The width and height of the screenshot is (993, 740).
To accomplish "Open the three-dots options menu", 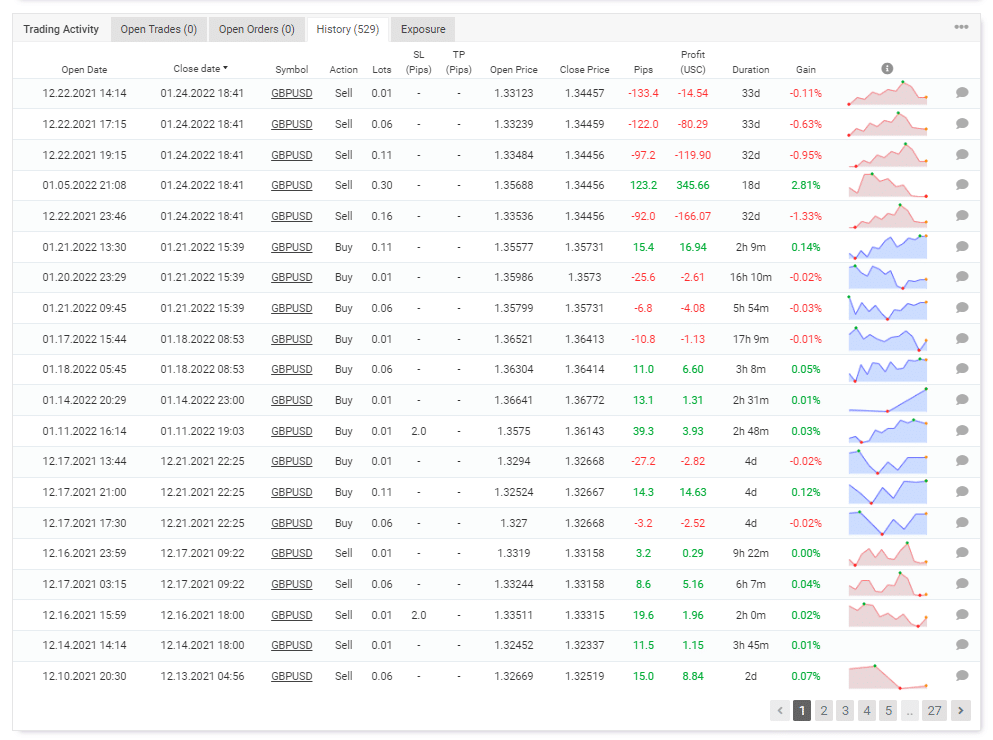I will 961,27.
